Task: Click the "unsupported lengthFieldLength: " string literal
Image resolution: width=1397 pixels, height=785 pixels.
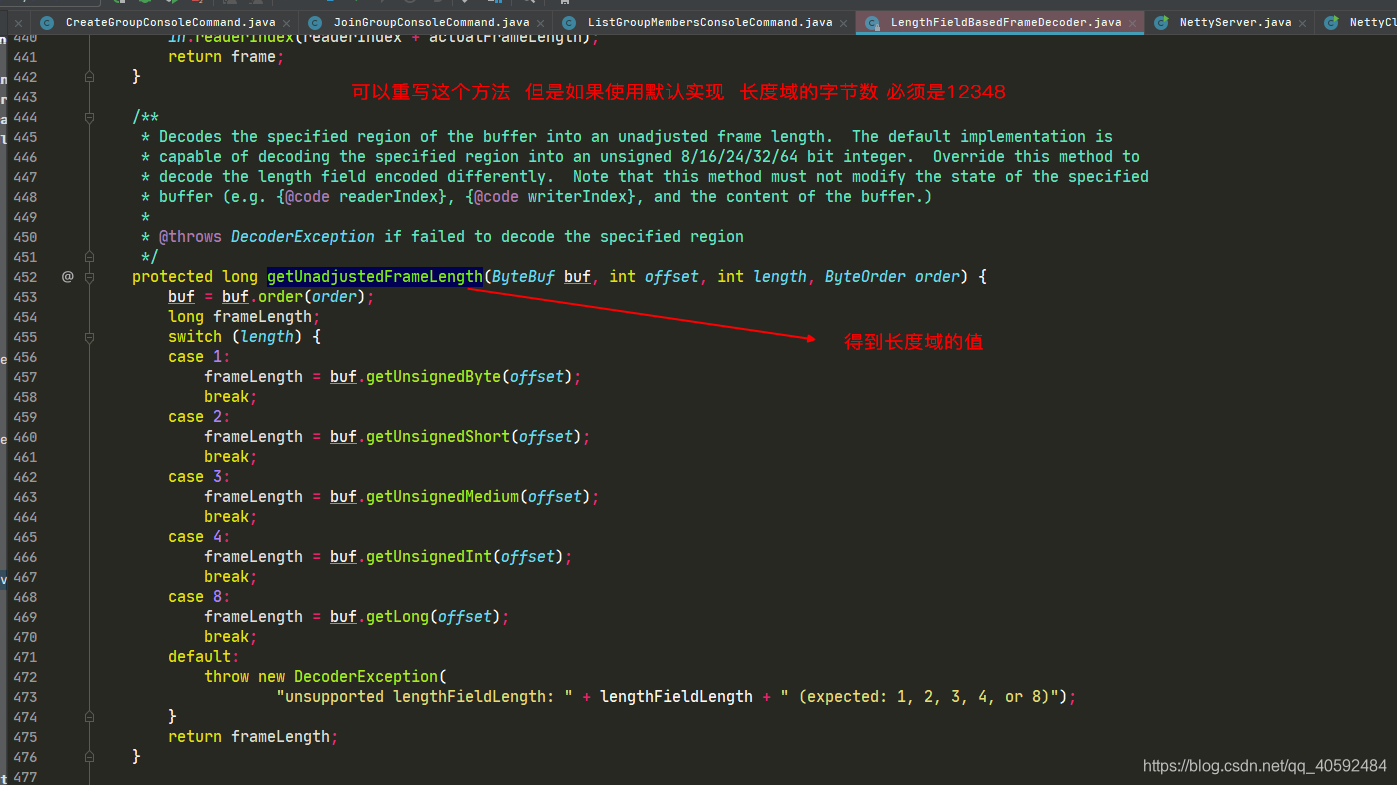Action: click(424, 697)
